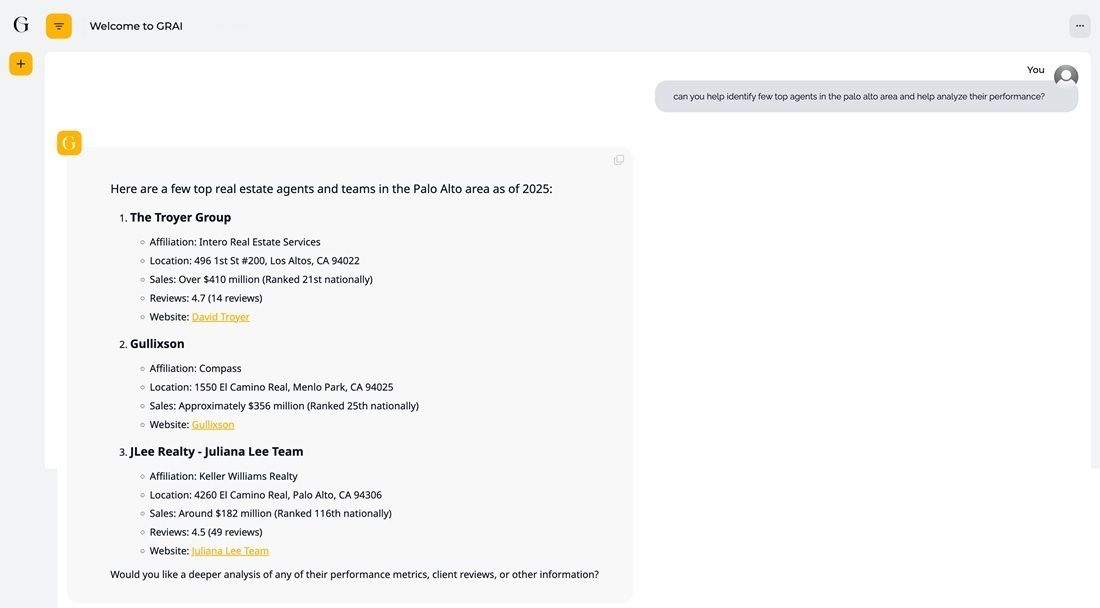1100x608 pixels.
Task: Copy the assistant response using the copy icon
Action: (618, 160)
